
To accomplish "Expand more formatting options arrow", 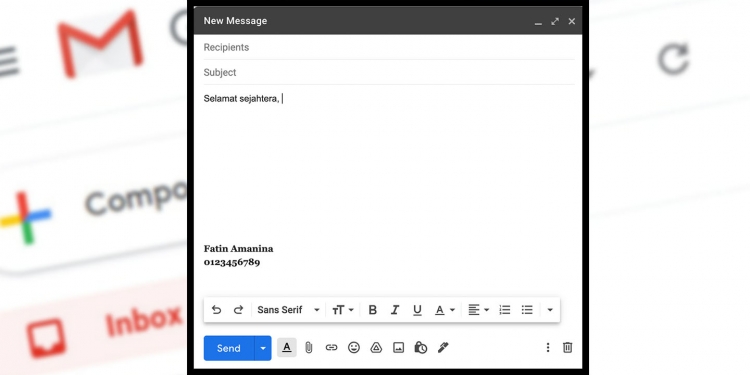I will tap(550, 310).
